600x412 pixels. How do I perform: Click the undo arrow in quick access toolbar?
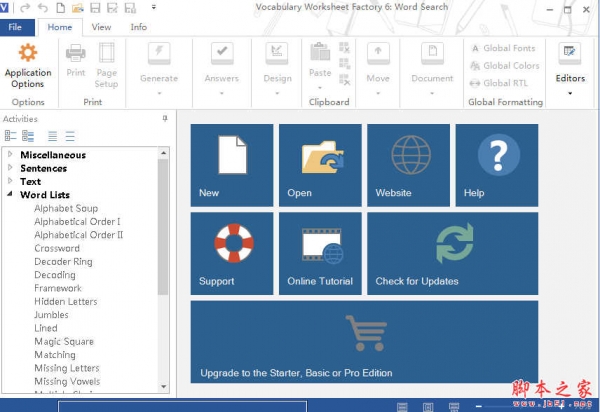tap(43, 7)
